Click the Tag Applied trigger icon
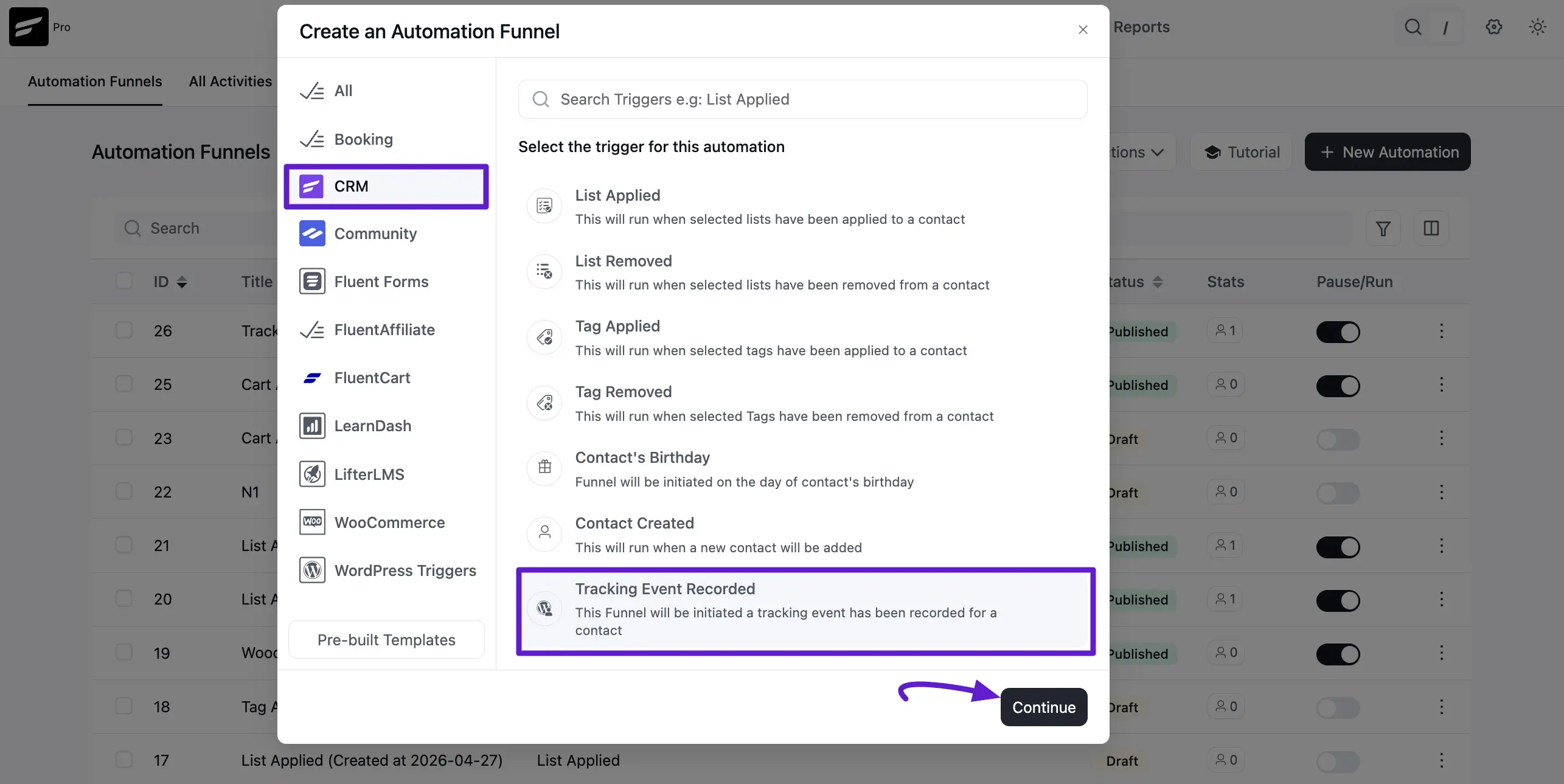Image resolution: width=1564 pixels, height=784 pixels. tap(544, 338)
